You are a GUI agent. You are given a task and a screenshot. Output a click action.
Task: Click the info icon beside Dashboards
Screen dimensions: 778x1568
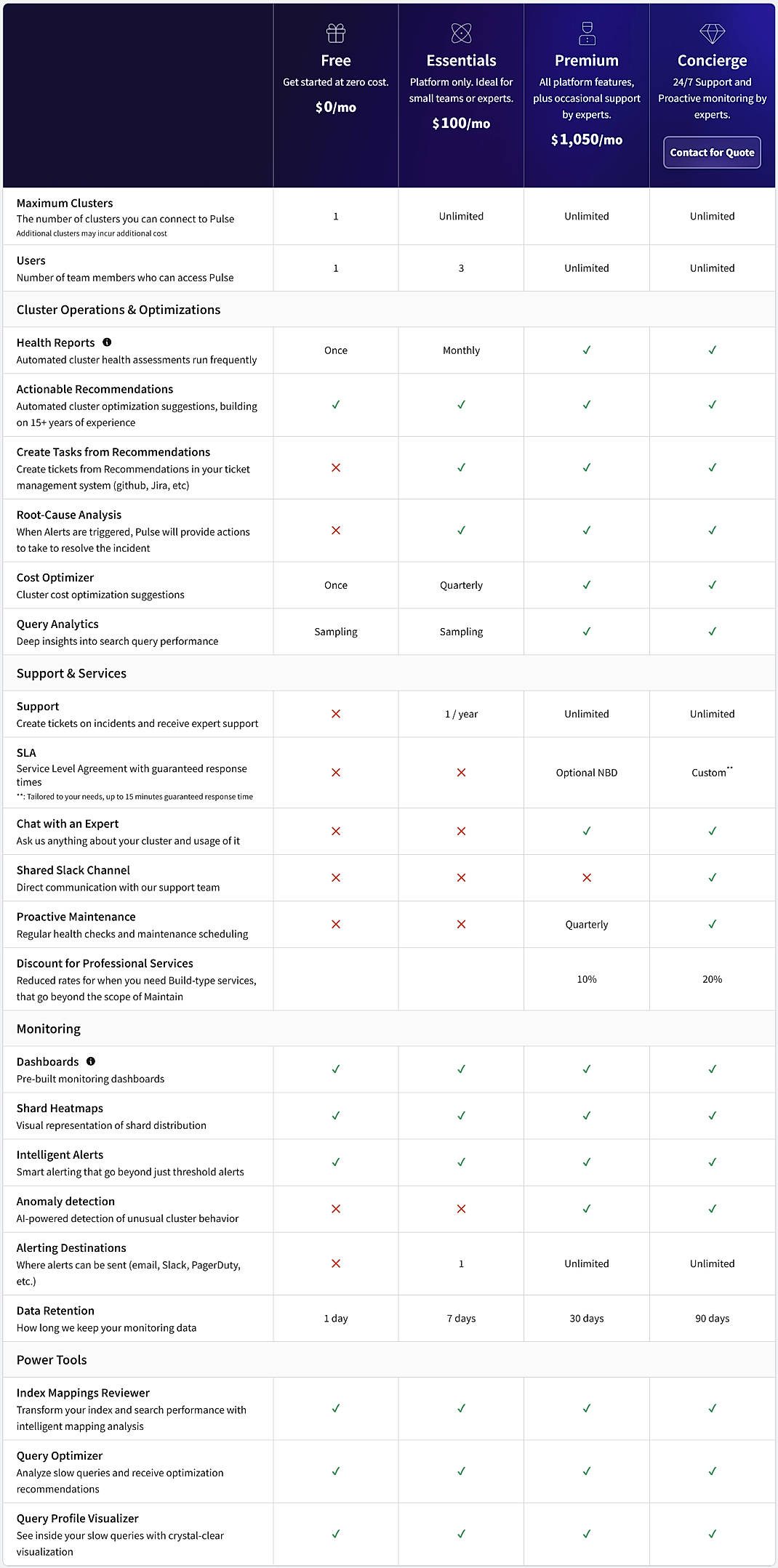click(89, 1061)
